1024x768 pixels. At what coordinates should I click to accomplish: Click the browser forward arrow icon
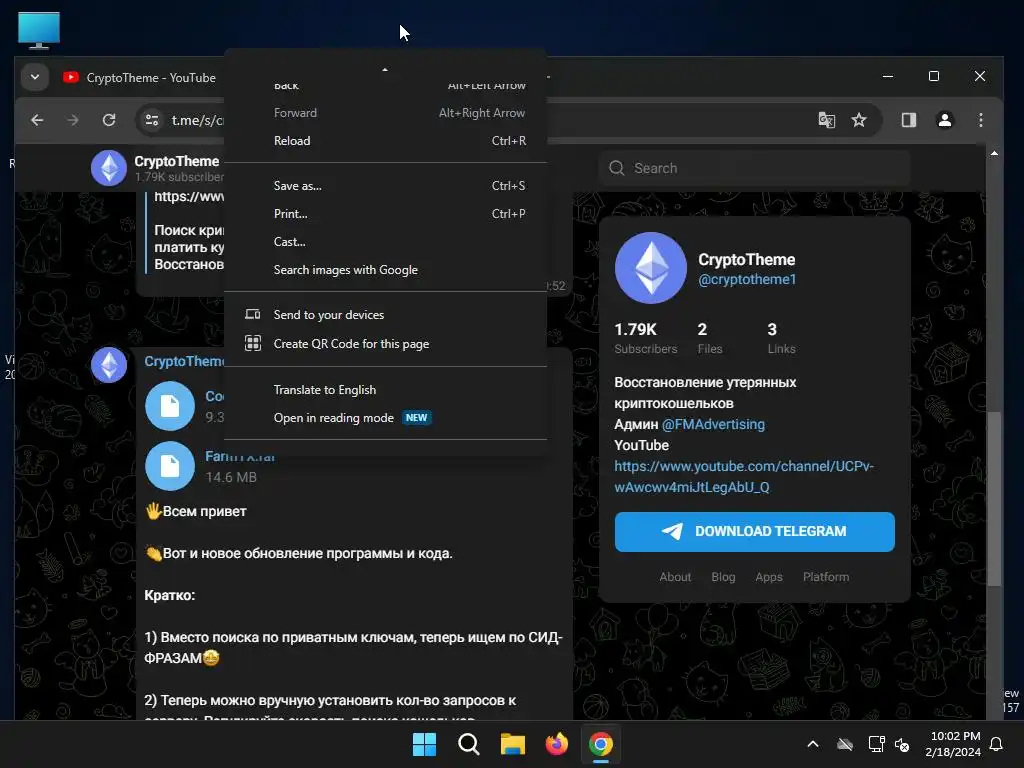click(72, 120)
